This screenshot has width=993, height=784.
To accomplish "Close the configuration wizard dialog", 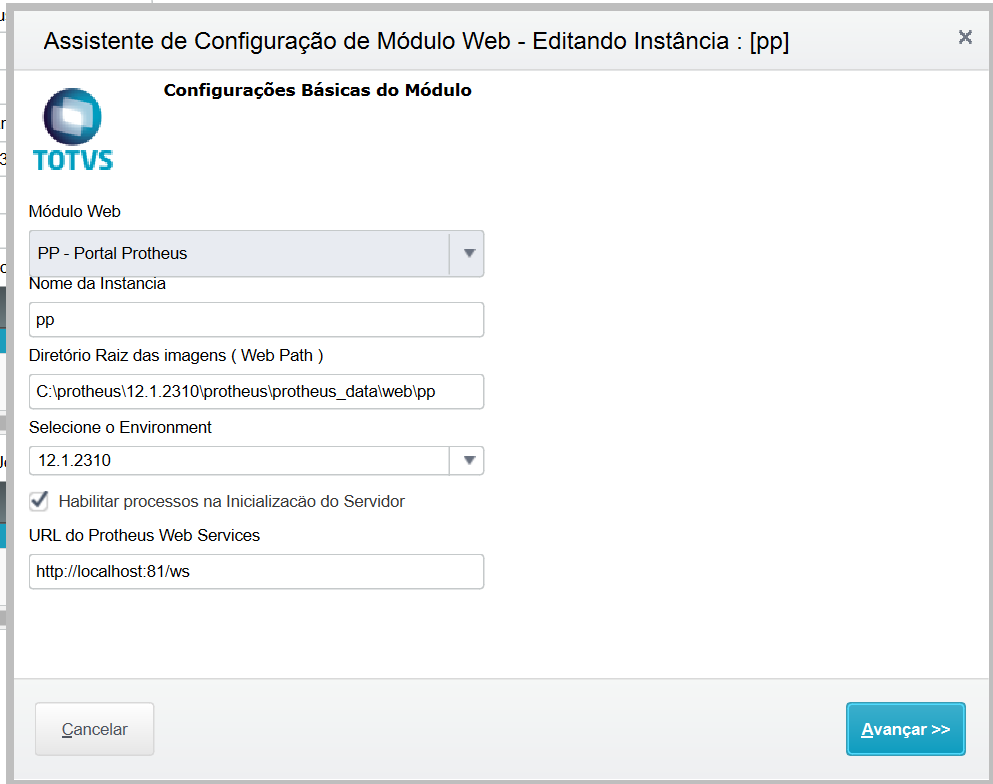I will pos(965,38).
